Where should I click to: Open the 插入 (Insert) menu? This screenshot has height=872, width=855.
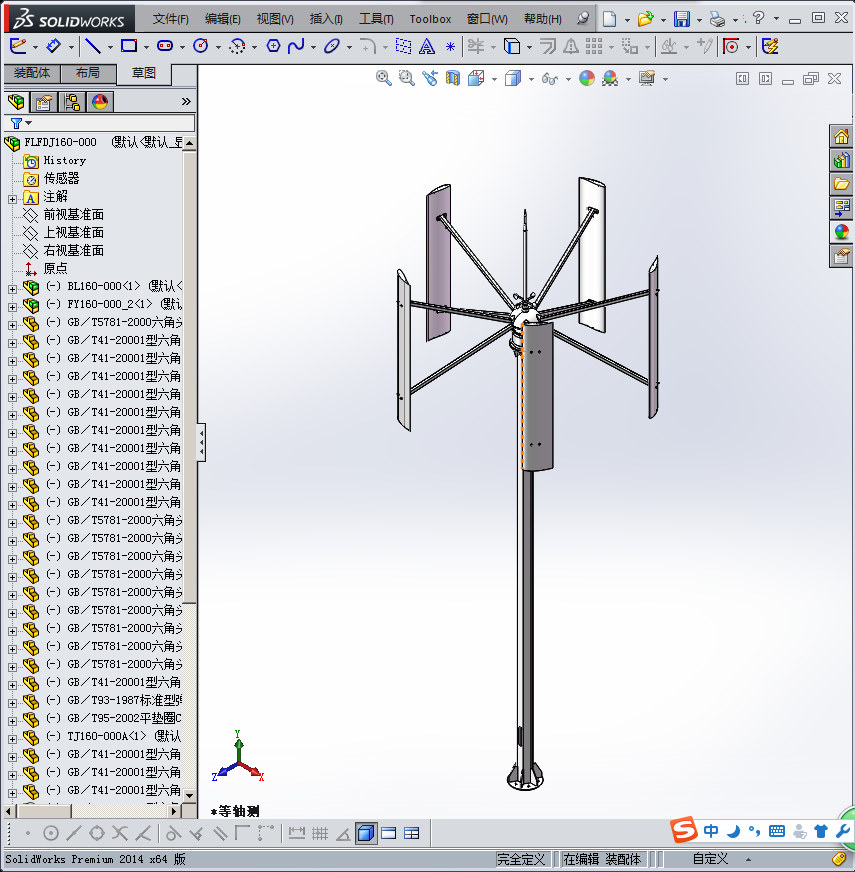326,19
